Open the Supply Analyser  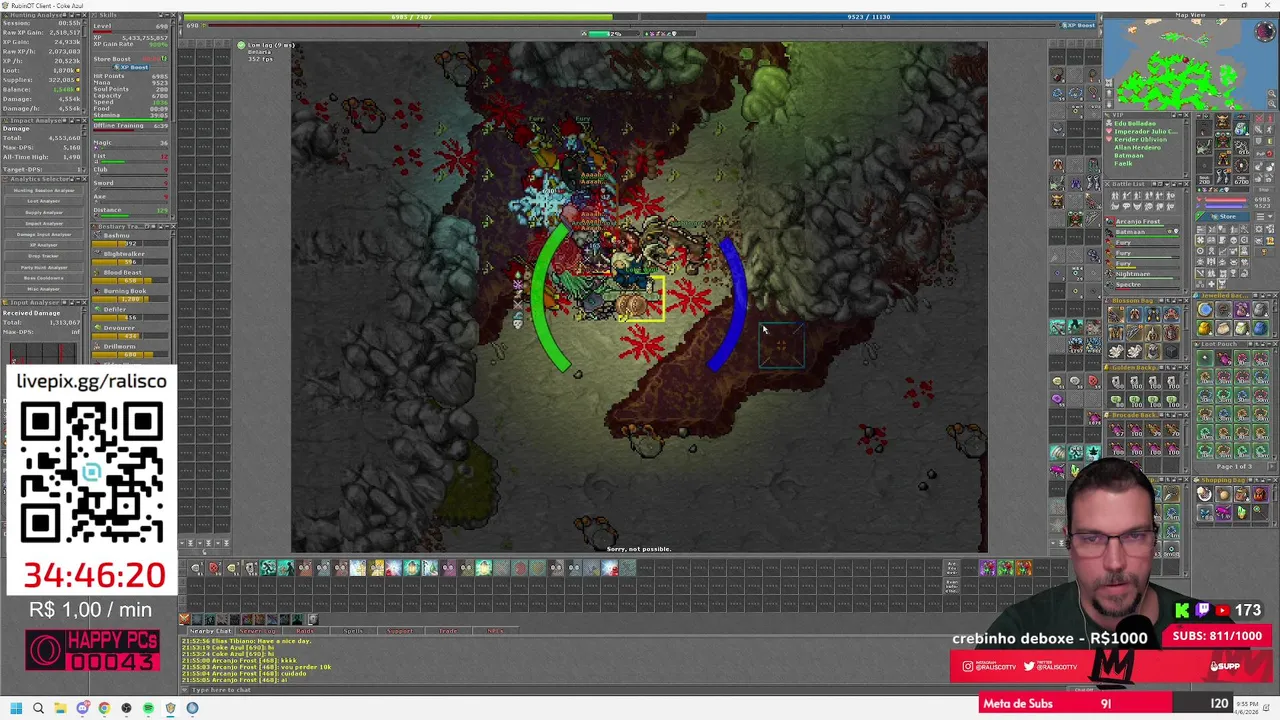click(x=44, y=212)
